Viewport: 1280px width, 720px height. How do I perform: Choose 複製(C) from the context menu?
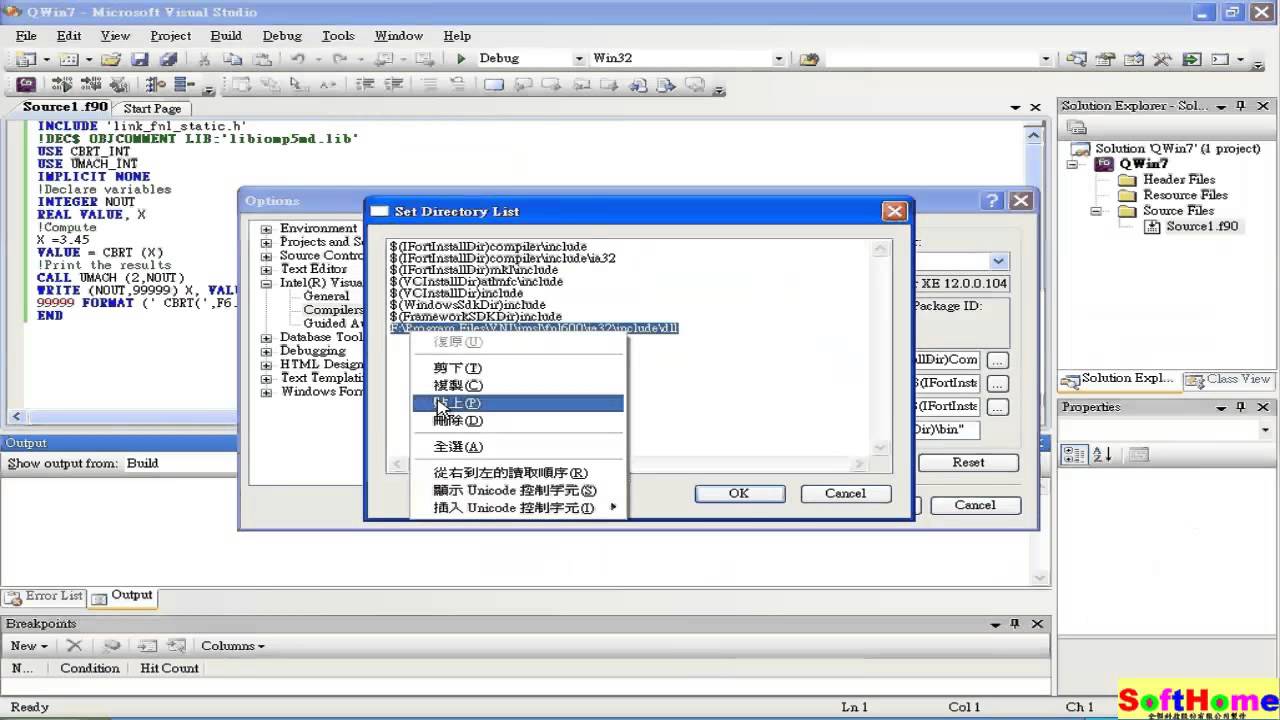(518, 385)
